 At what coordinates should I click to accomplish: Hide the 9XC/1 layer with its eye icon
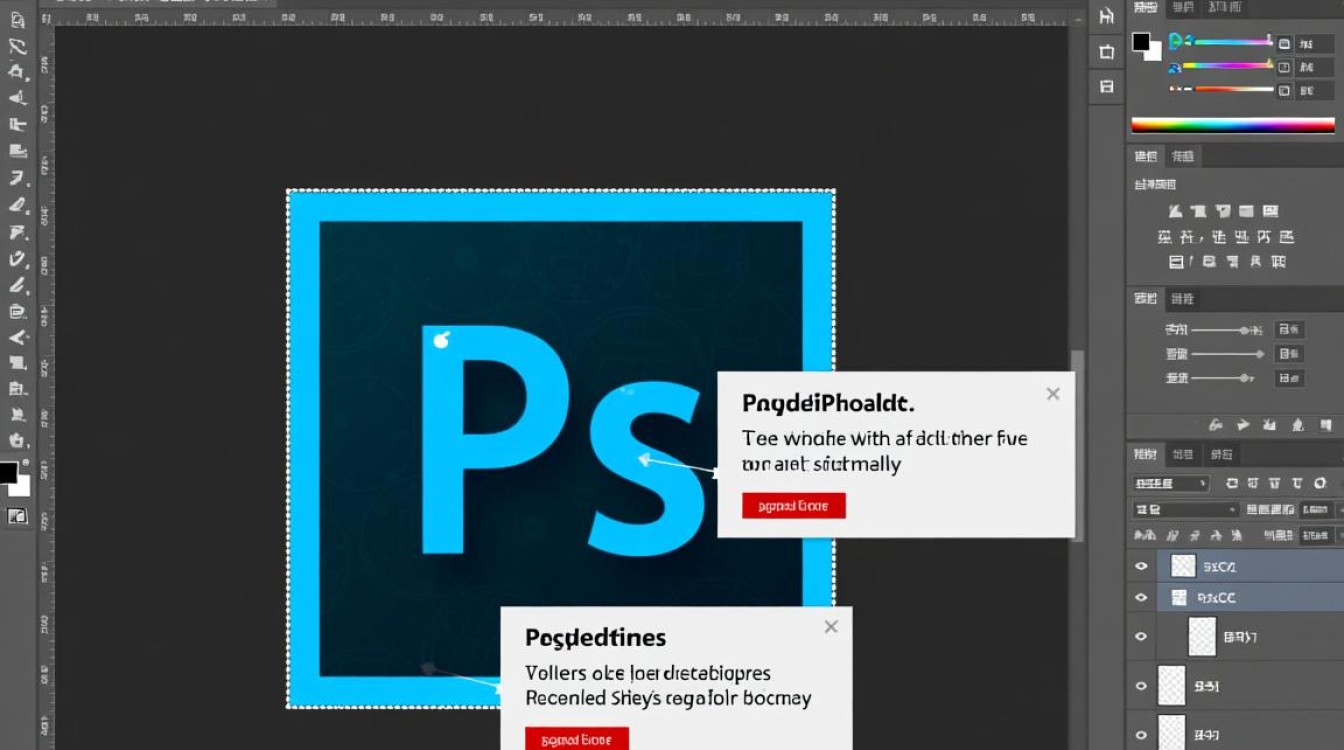point(1141,566)
